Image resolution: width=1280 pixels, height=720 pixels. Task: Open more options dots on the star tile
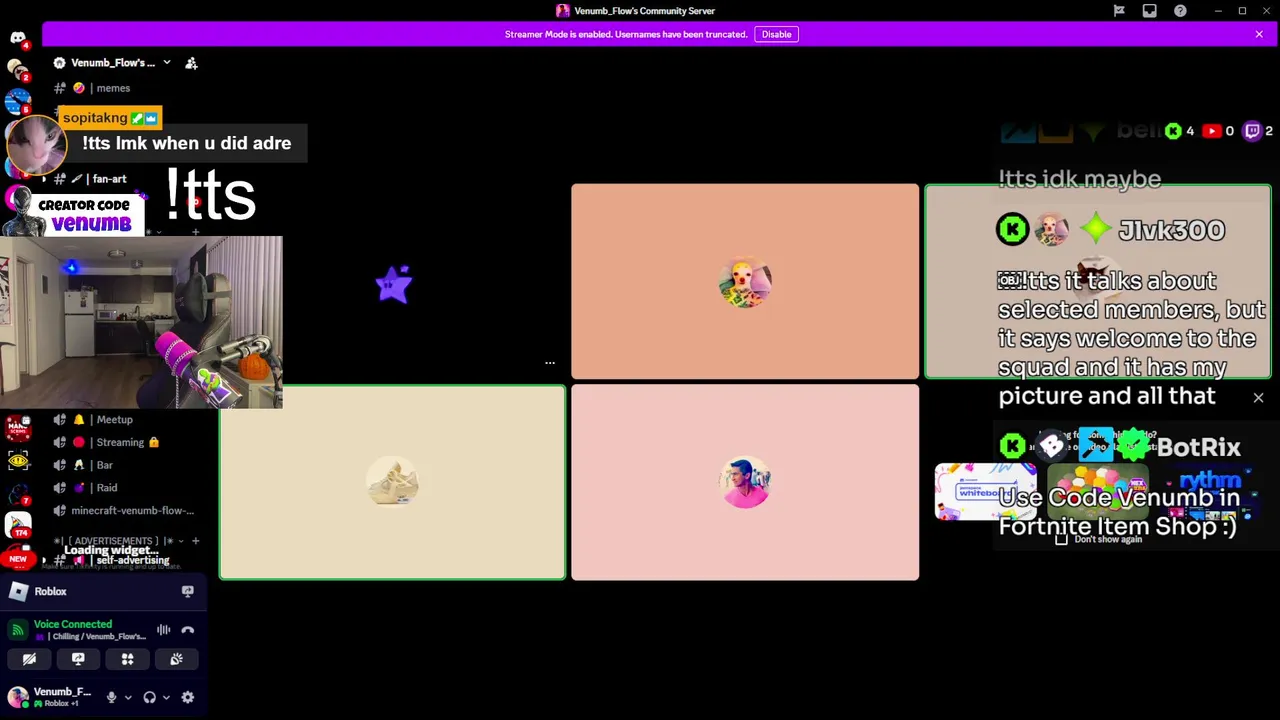[550, 363]
